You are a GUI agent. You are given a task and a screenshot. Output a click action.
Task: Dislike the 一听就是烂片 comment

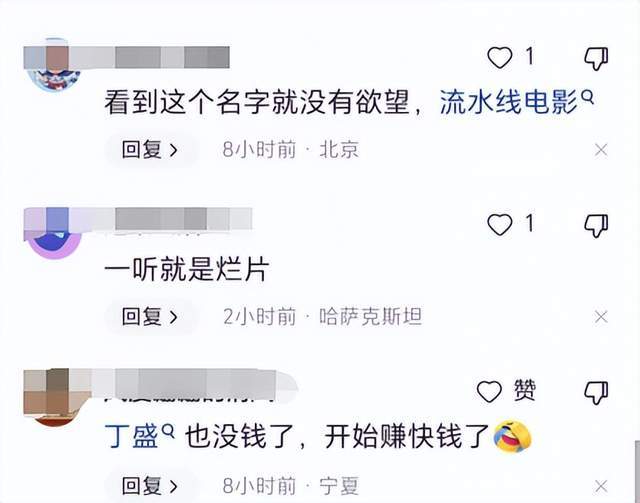(x=596, y=226)
